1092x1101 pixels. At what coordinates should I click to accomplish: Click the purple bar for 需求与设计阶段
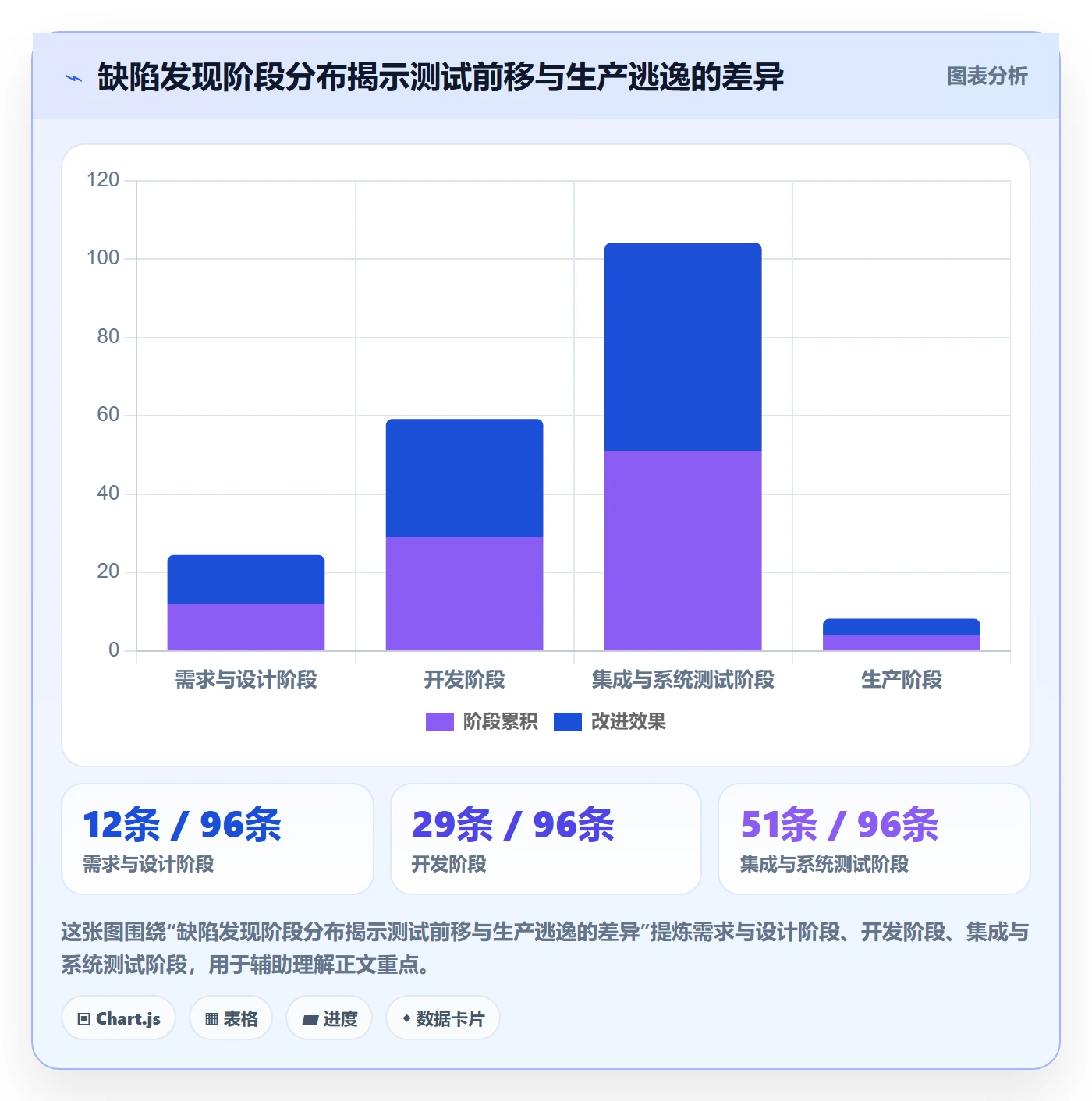coord(246,627)
